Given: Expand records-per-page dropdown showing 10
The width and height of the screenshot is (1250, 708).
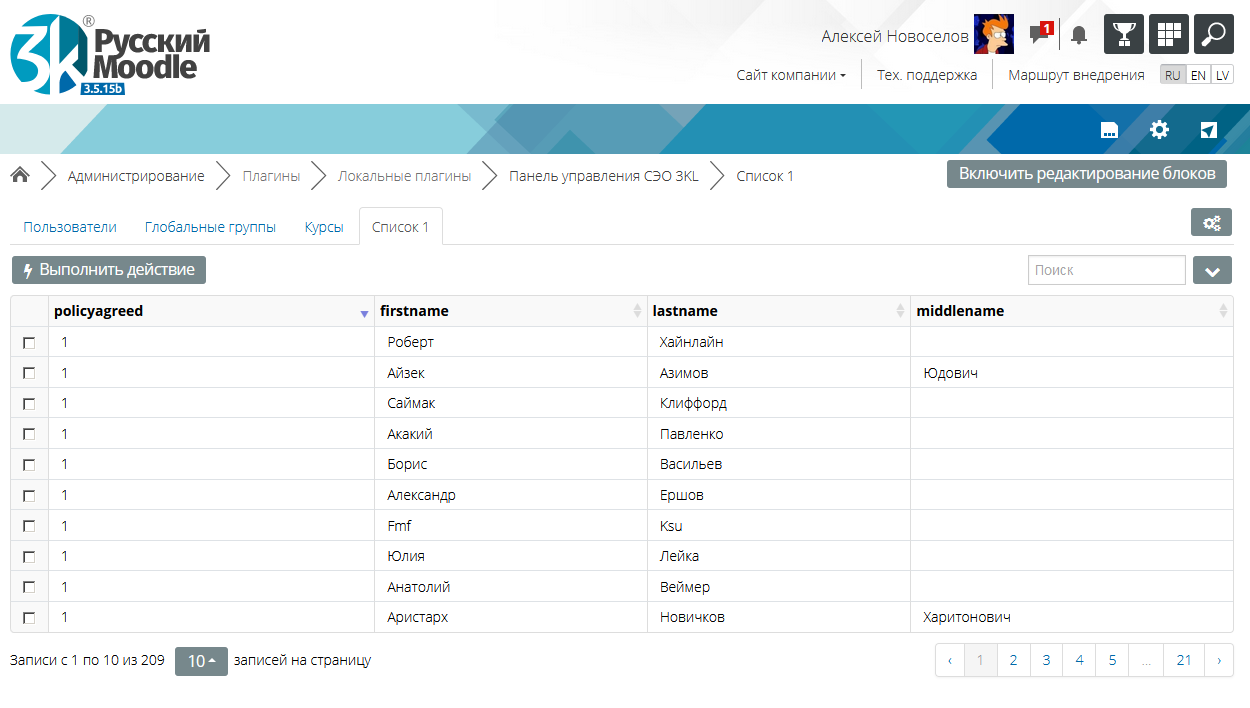Looking at the screenshot, I should pos(201,661).
